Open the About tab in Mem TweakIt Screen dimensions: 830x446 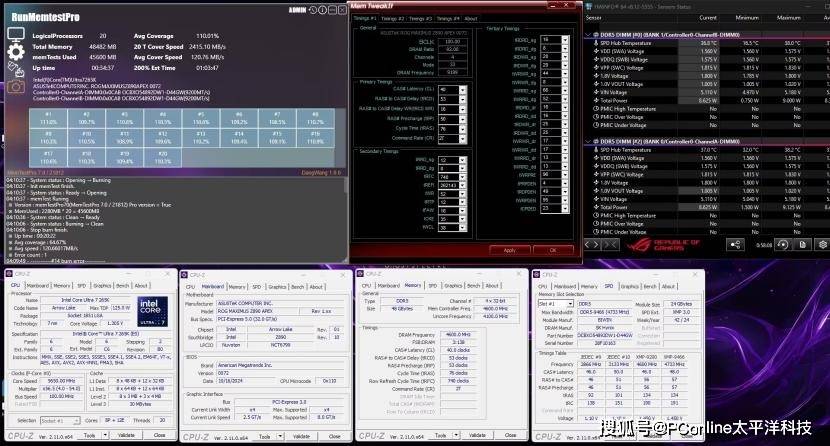click(470, 18)
